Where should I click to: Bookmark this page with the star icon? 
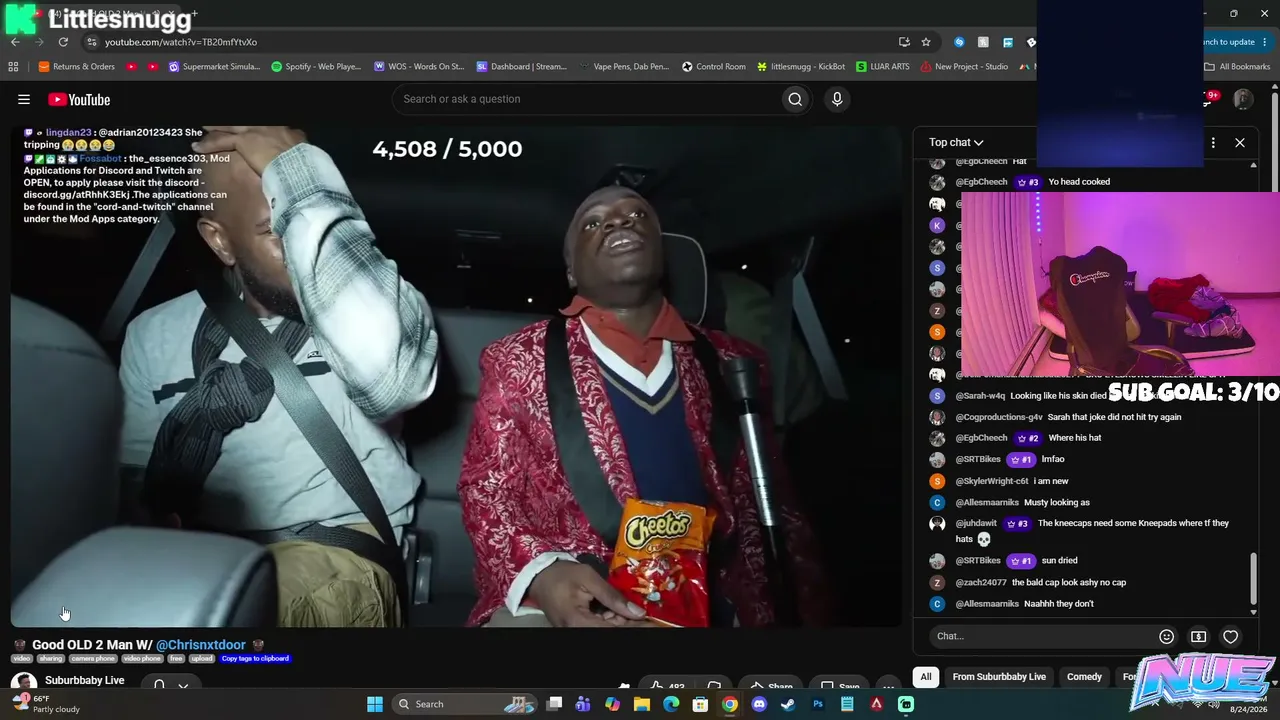click(926, 42)
